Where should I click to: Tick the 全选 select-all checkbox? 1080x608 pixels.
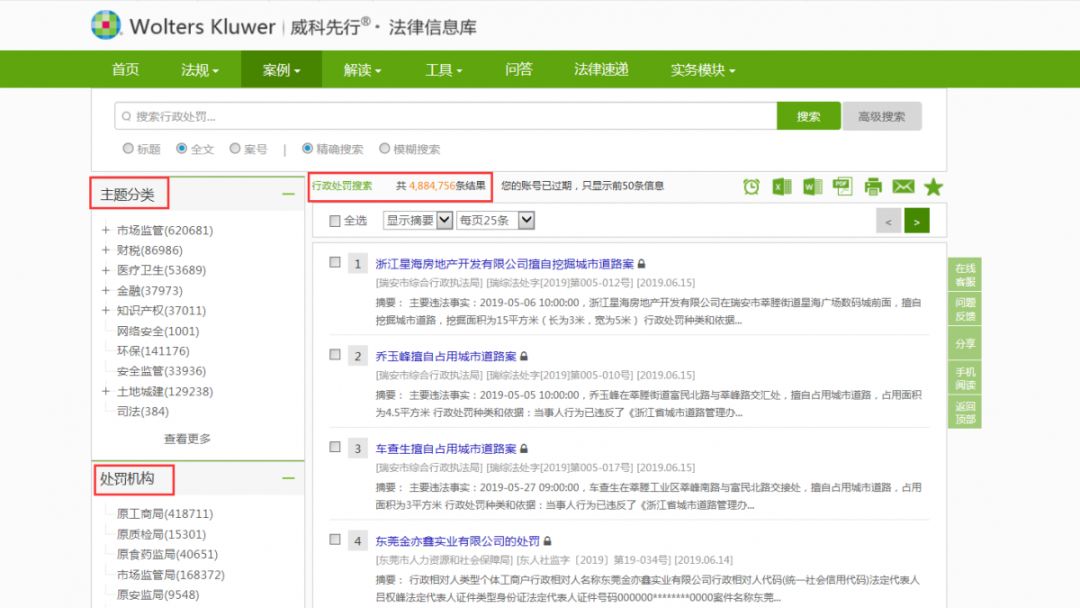coord(335,221)
